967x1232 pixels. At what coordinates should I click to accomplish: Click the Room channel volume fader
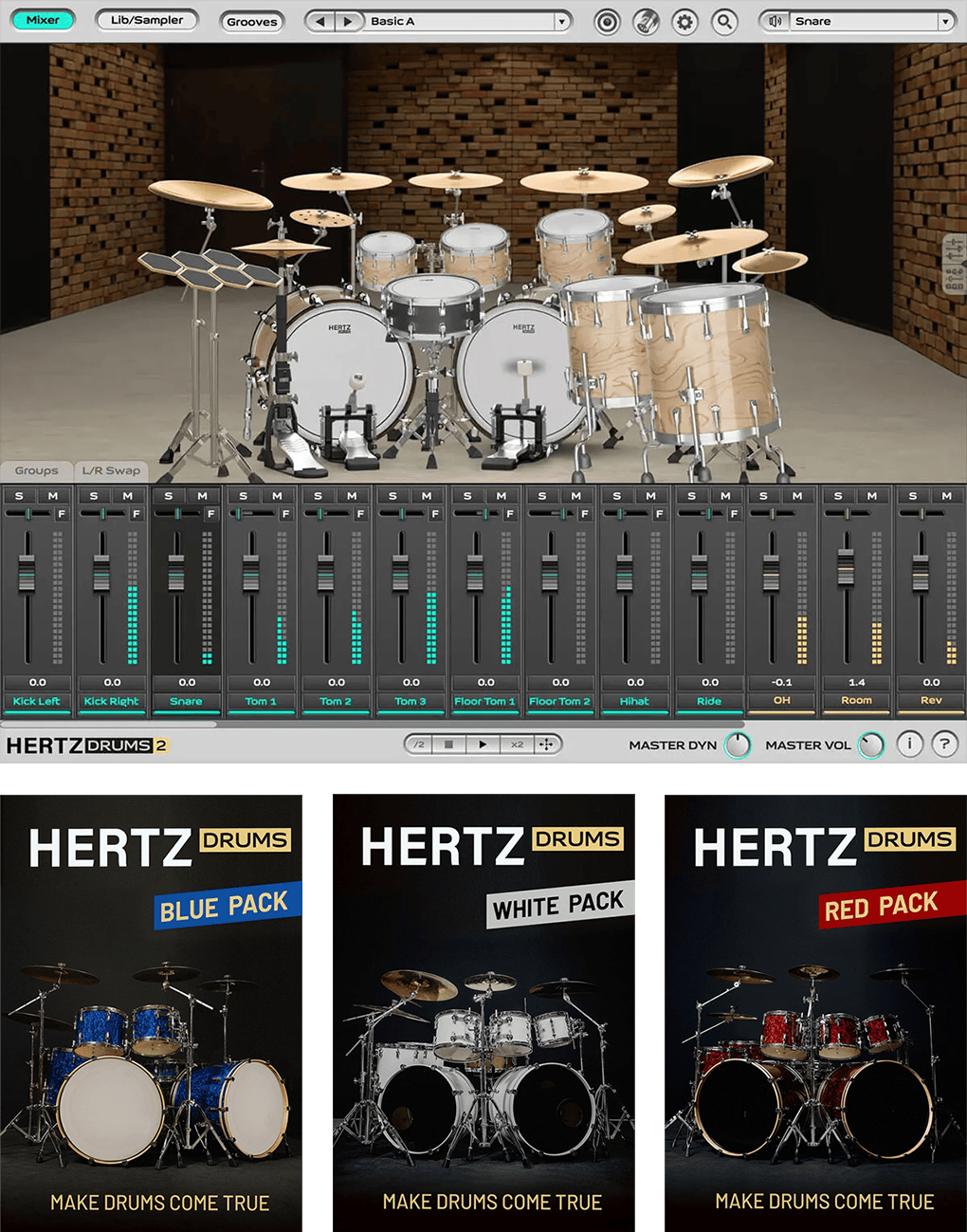coord(846,567)
